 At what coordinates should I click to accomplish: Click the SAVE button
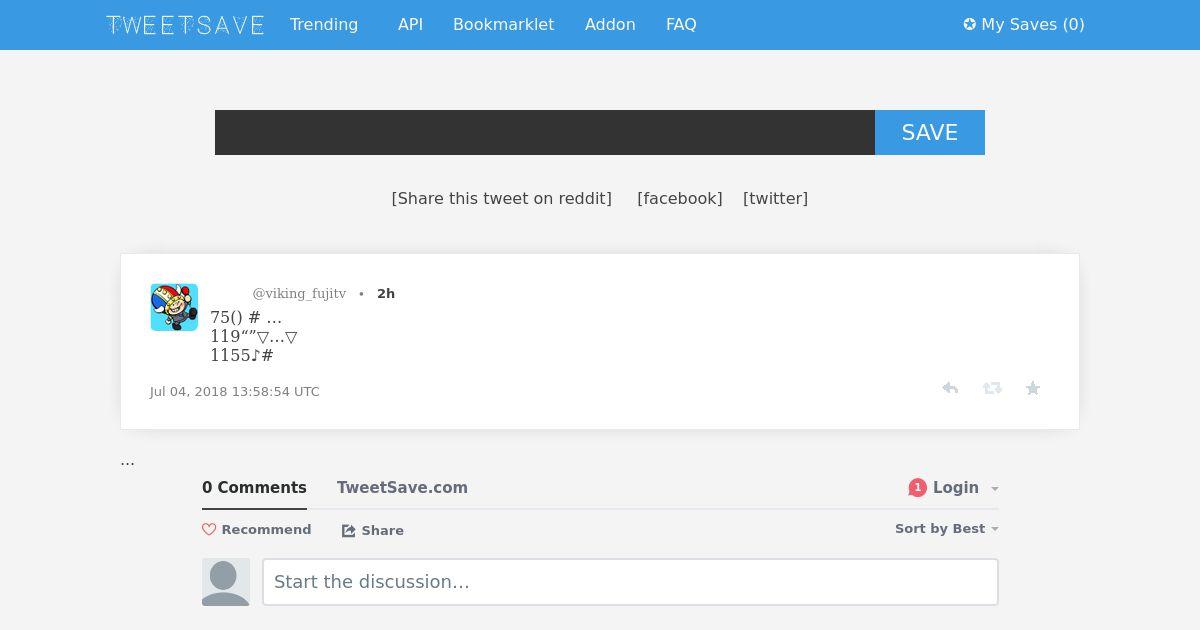930,132
